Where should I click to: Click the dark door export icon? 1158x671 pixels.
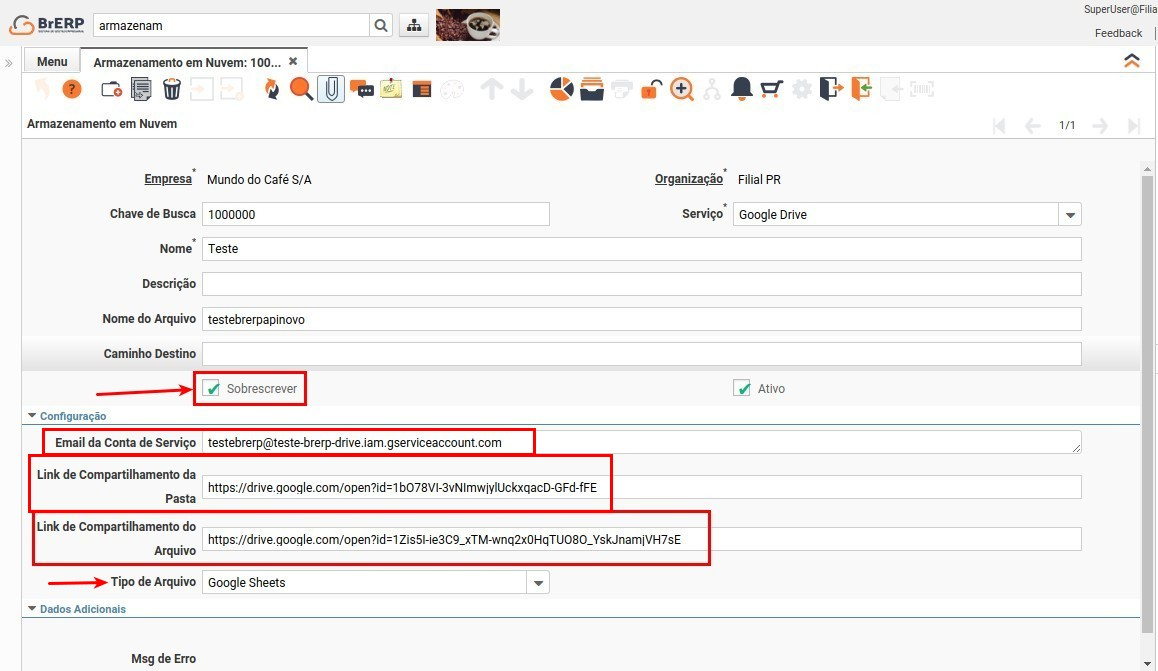tap(831, 89)
